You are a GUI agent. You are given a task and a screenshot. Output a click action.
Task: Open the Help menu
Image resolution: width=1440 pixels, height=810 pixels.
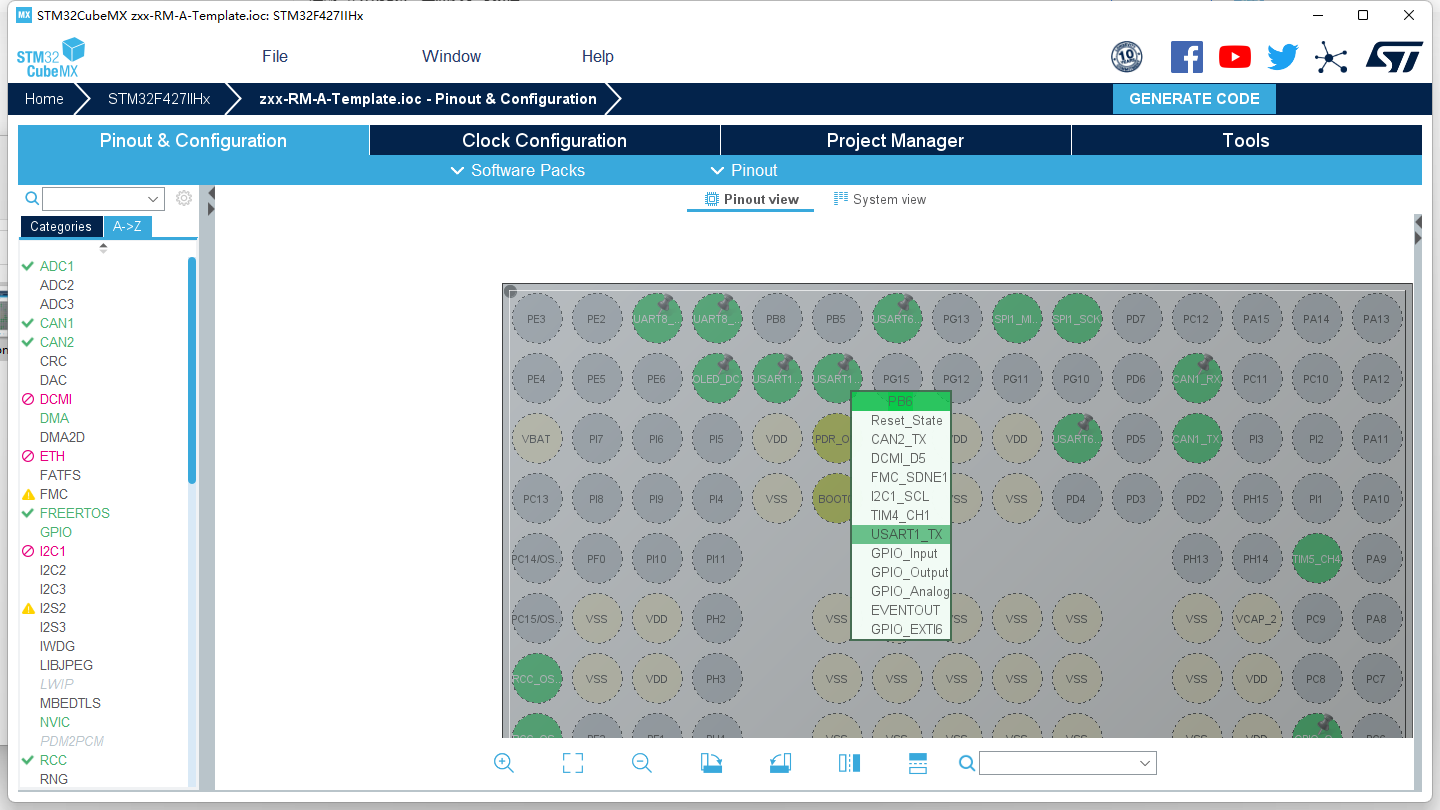(x=598, y=57)
